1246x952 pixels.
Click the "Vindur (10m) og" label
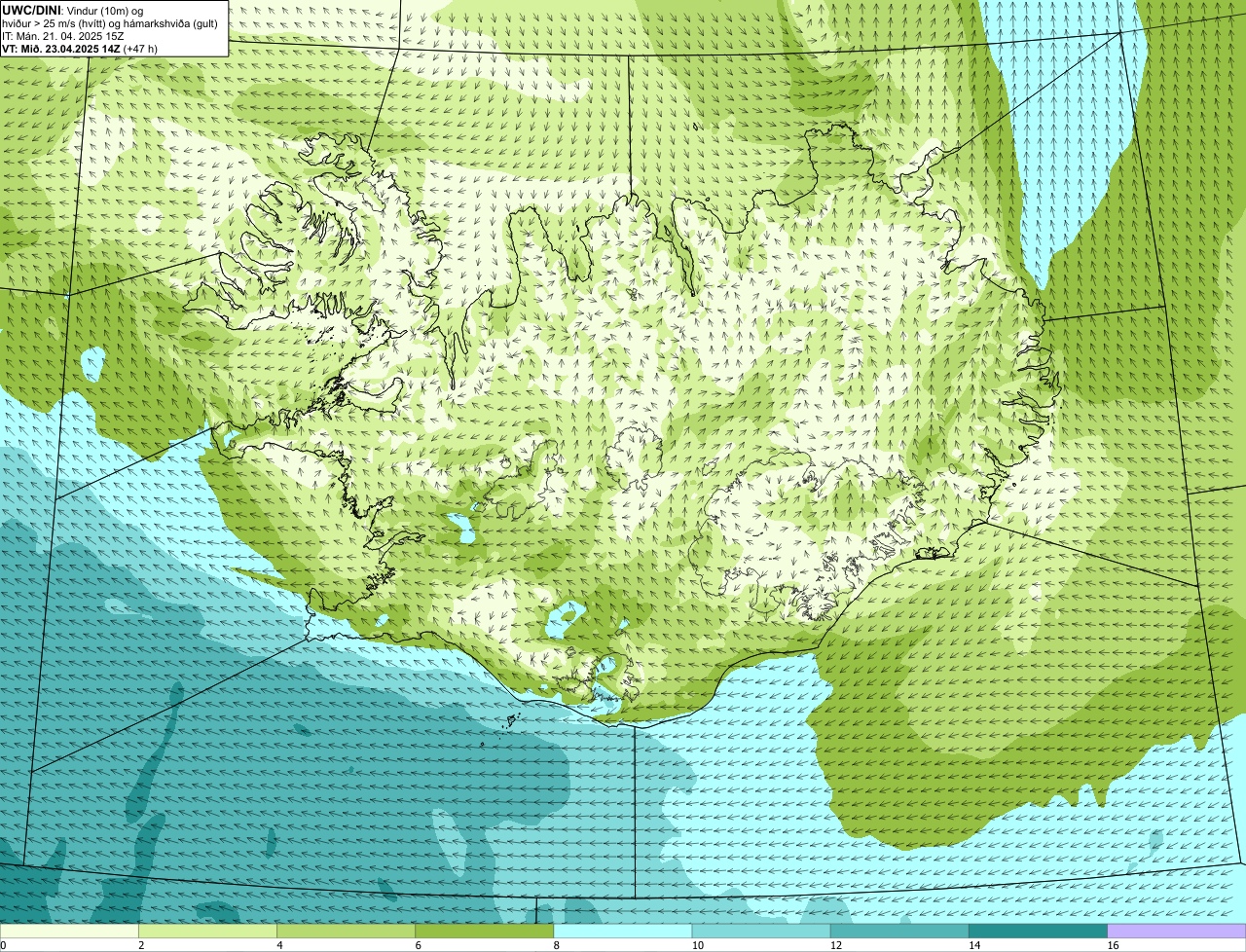click(x=104, y=11)
